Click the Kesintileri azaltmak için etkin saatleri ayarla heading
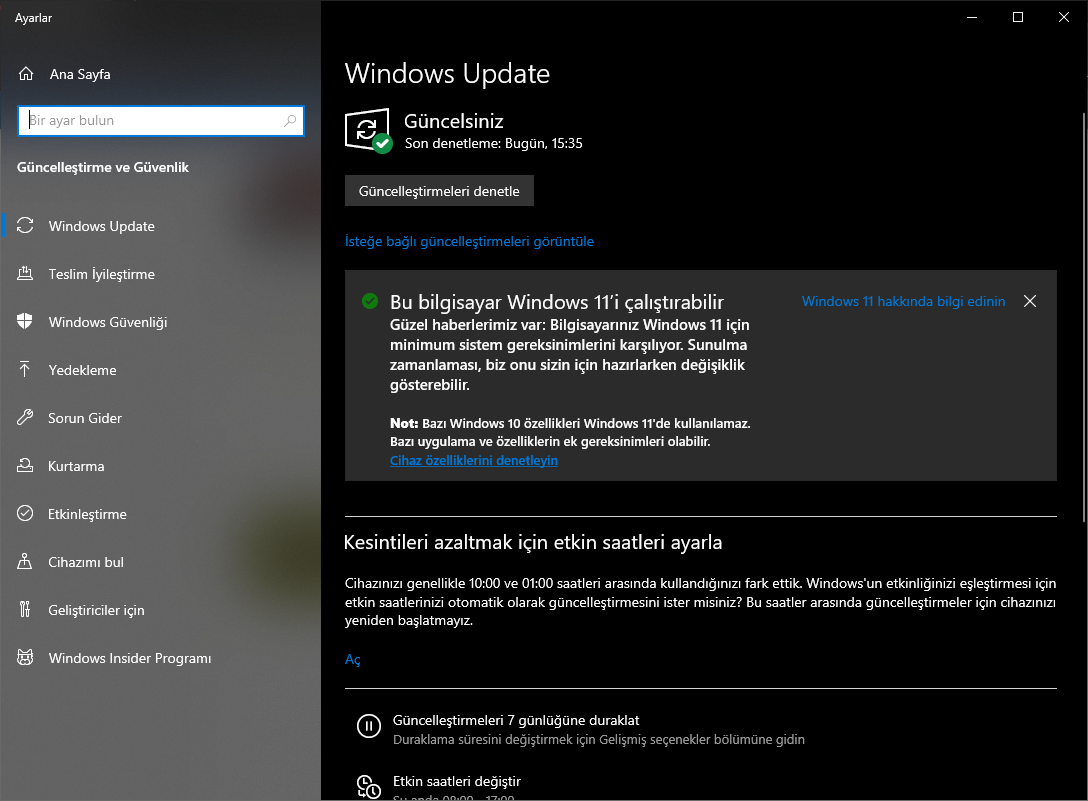Screen dimensions: 1088x801 (533, 542)
